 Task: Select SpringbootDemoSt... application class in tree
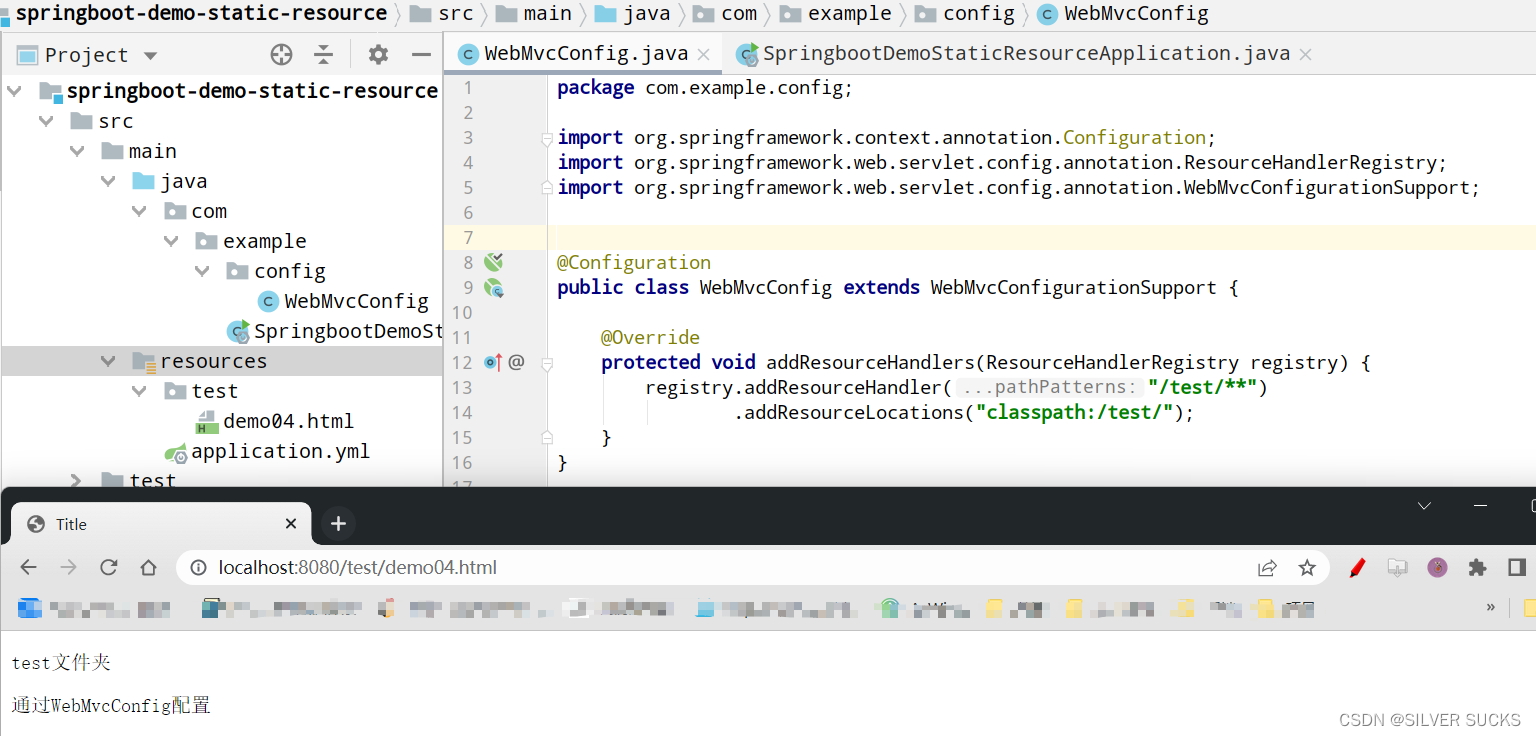(334, 331)
